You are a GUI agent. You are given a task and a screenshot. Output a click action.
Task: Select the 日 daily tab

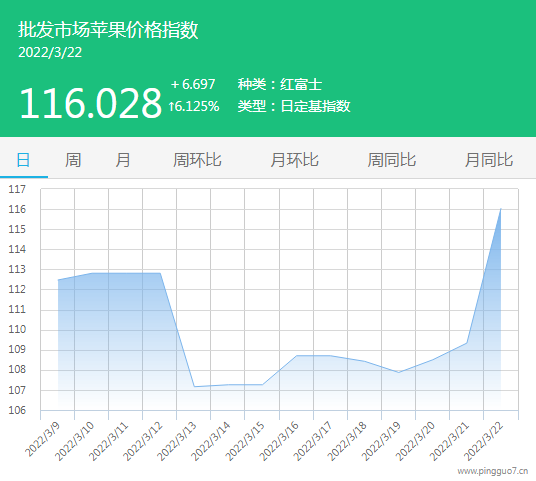pyautogui.click(x=23, y=160)
